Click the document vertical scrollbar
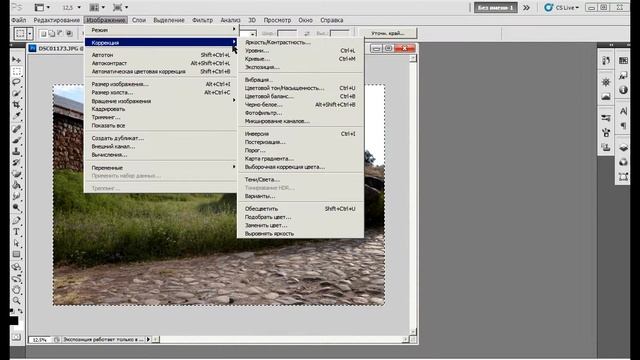Viewport: 640px width, 360px height. (413, 196)
